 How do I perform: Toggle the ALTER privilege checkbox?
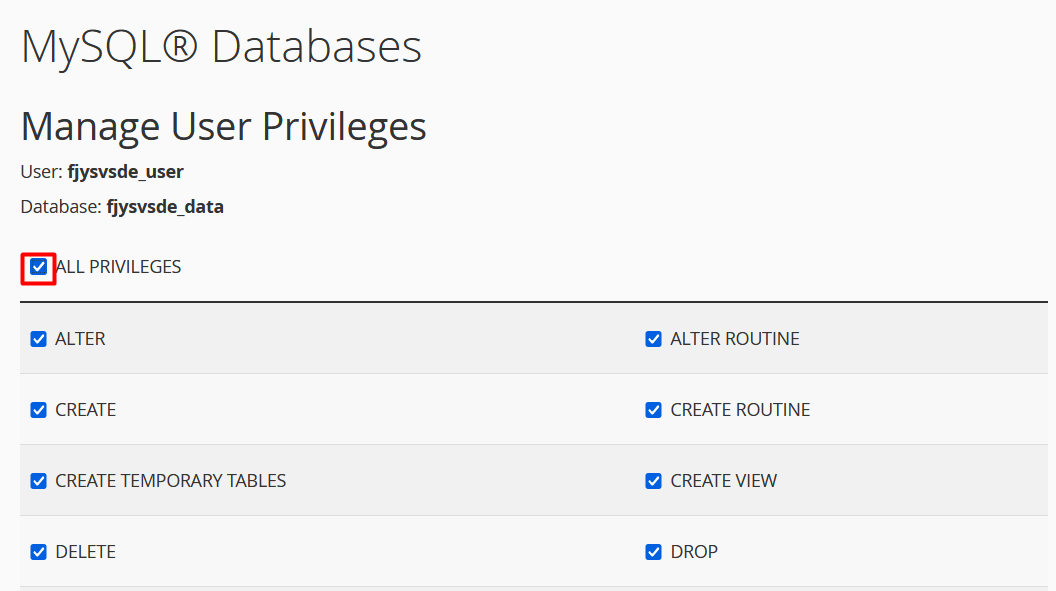point(39,339)
